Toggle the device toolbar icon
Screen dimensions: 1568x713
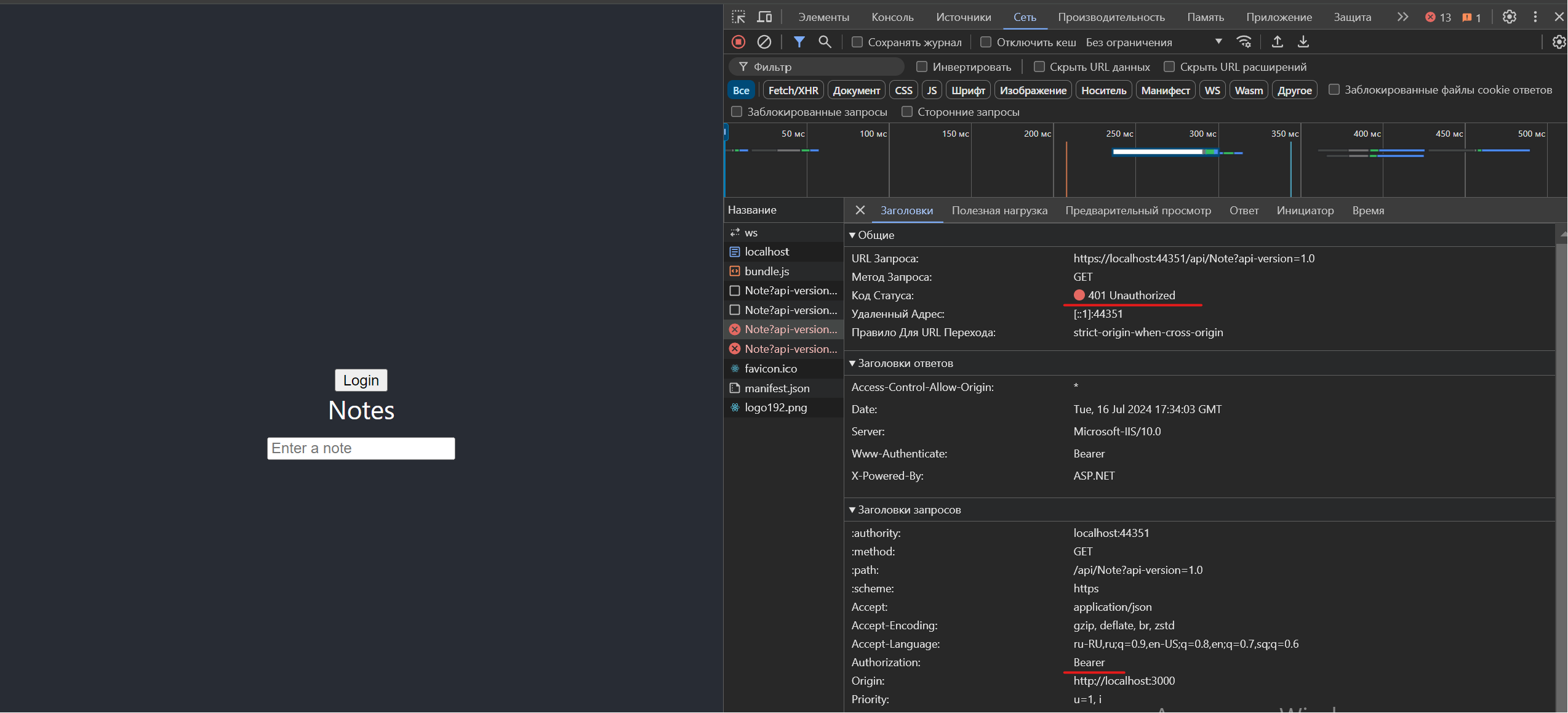tap(764, 17)
